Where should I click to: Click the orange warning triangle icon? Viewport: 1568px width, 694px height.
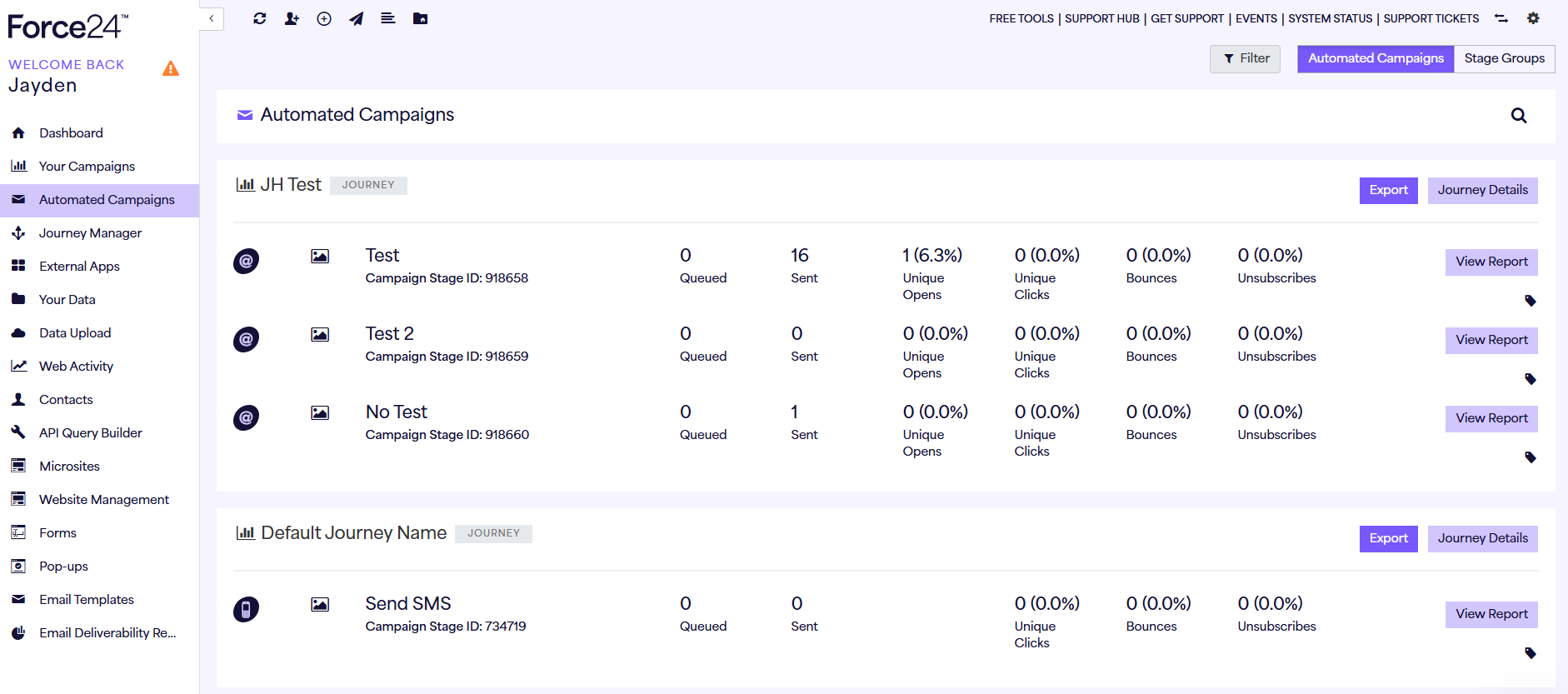(171, 68)
